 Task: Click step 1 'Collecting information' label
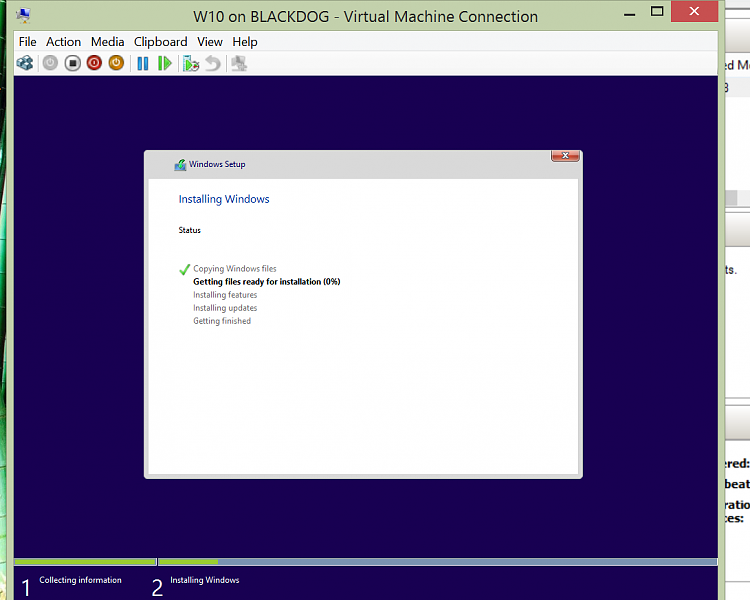pos(80,580)
